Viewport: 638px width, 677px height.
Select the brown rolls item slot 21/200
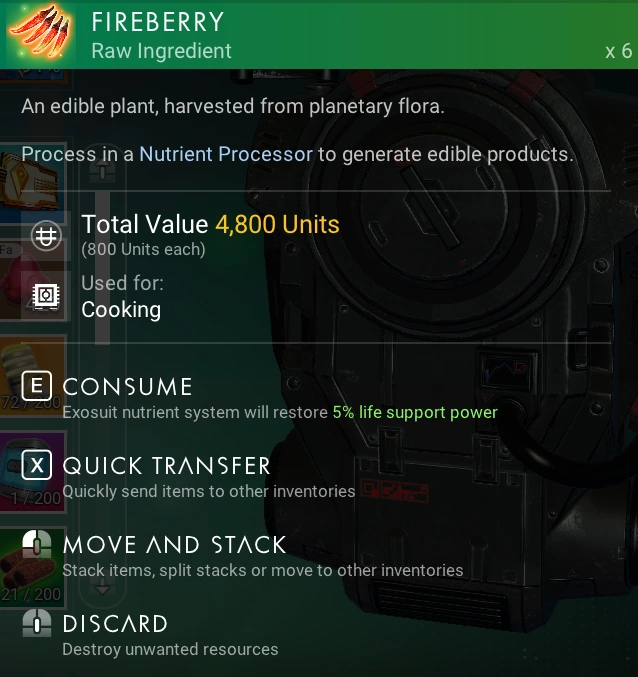click(33, 566)
